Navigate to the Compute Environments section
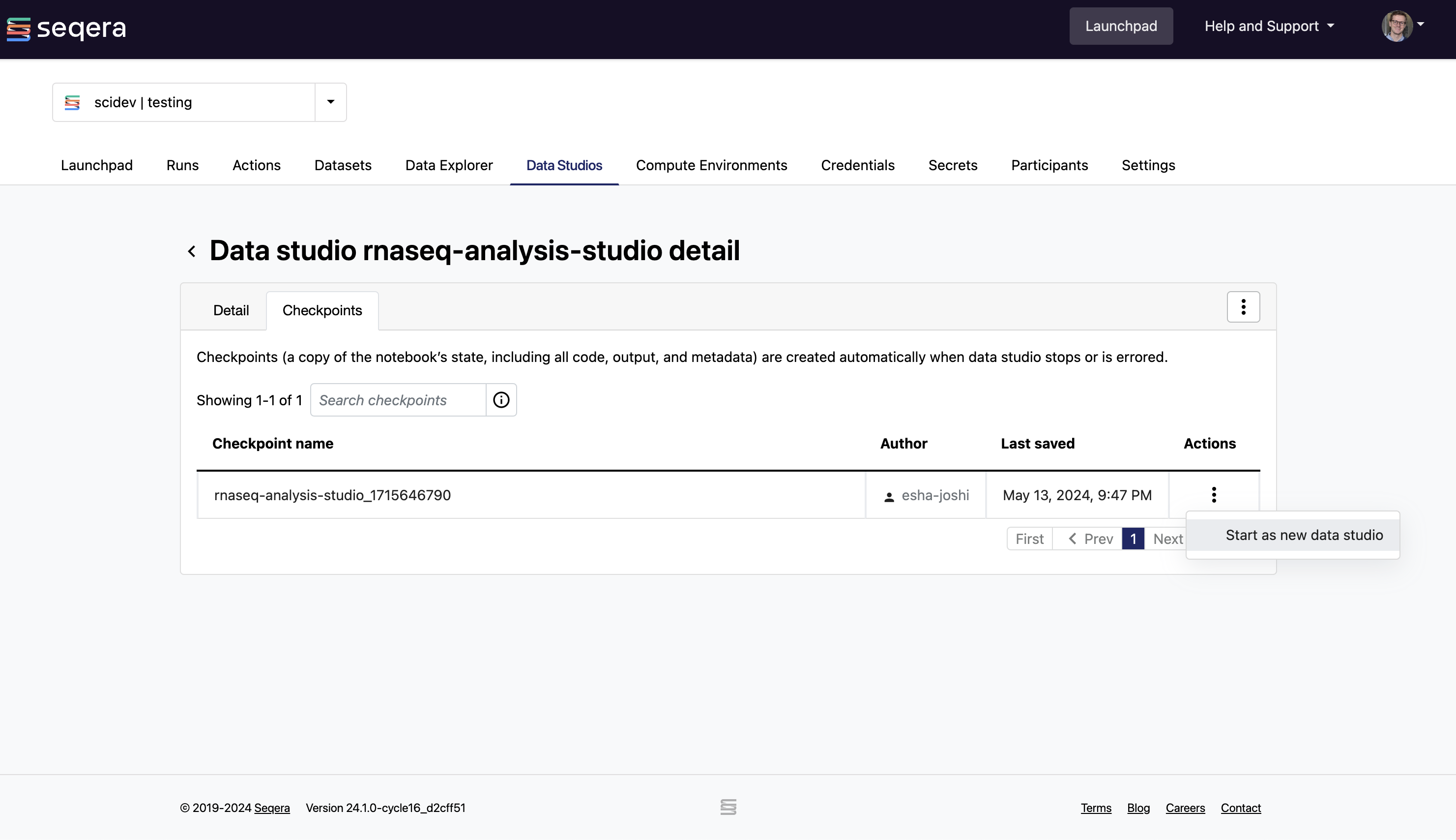The image size is (1456, 840). click(x=711, y=164)
